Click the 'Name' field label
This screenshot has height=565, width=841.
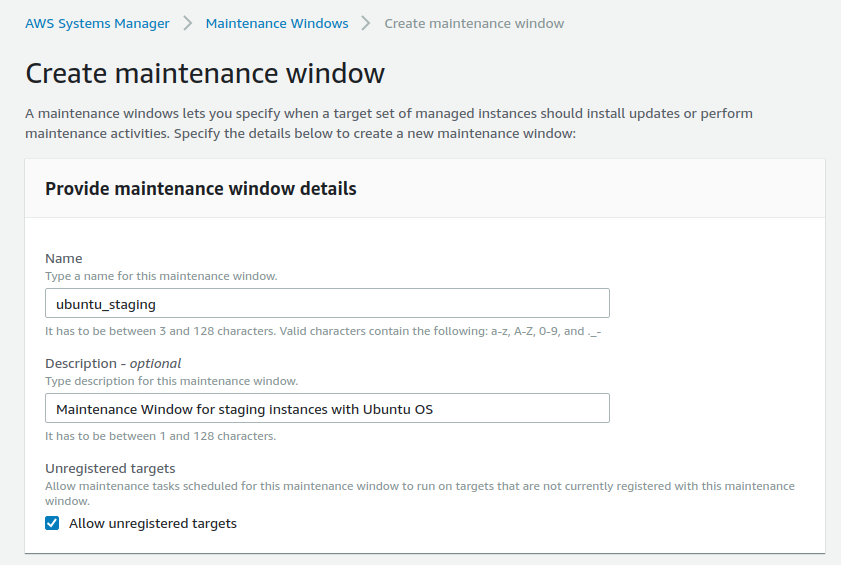coord(64,258)
